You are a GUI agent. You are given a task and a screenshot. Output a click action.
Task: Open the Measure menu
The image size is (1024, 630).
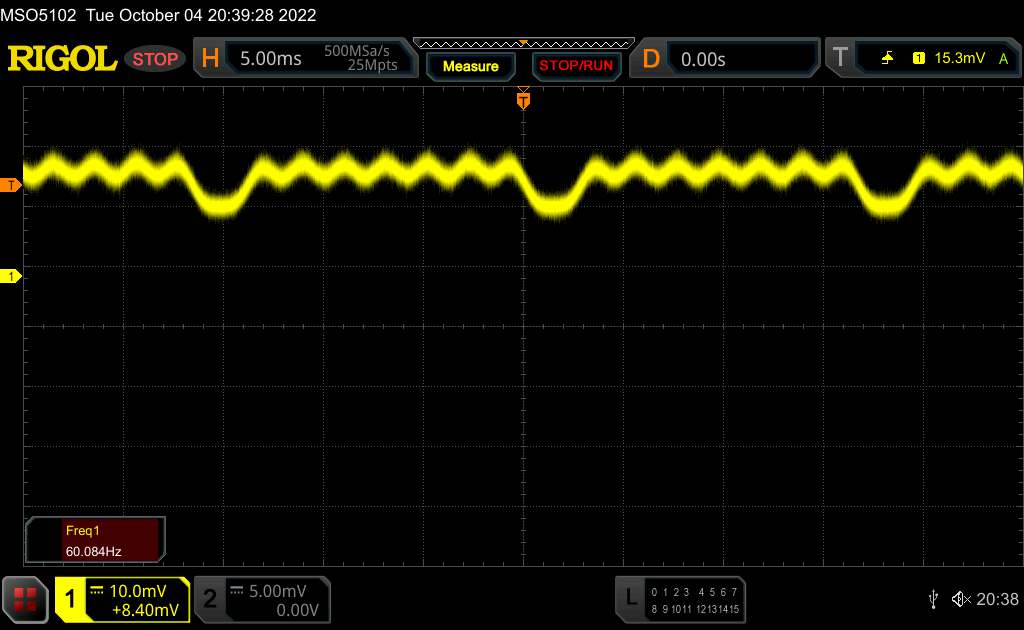coord(470,66)
